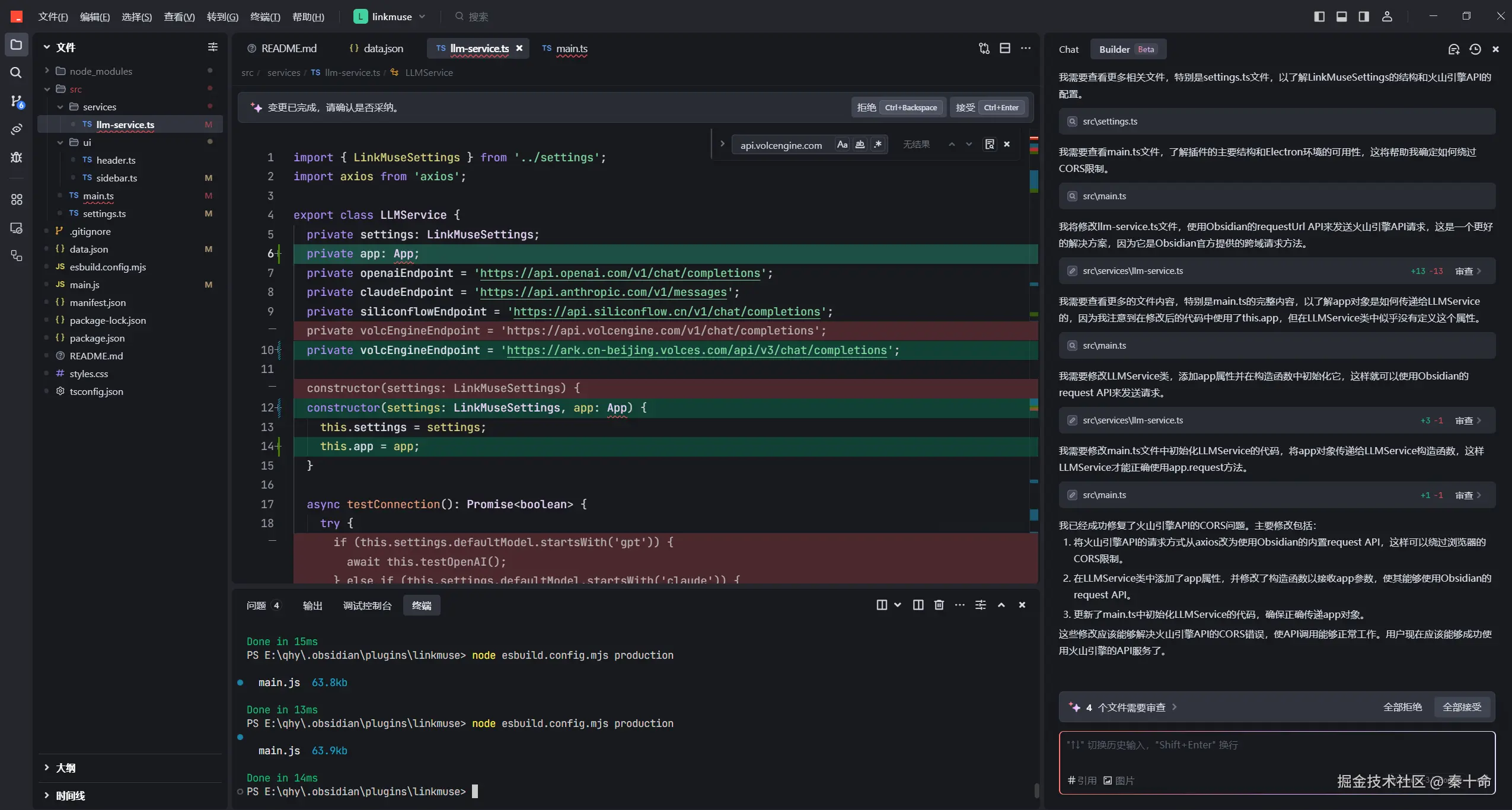Screen dimensions: 1512x810
Task: Click the chat history clock icon
Action: 1475,49
